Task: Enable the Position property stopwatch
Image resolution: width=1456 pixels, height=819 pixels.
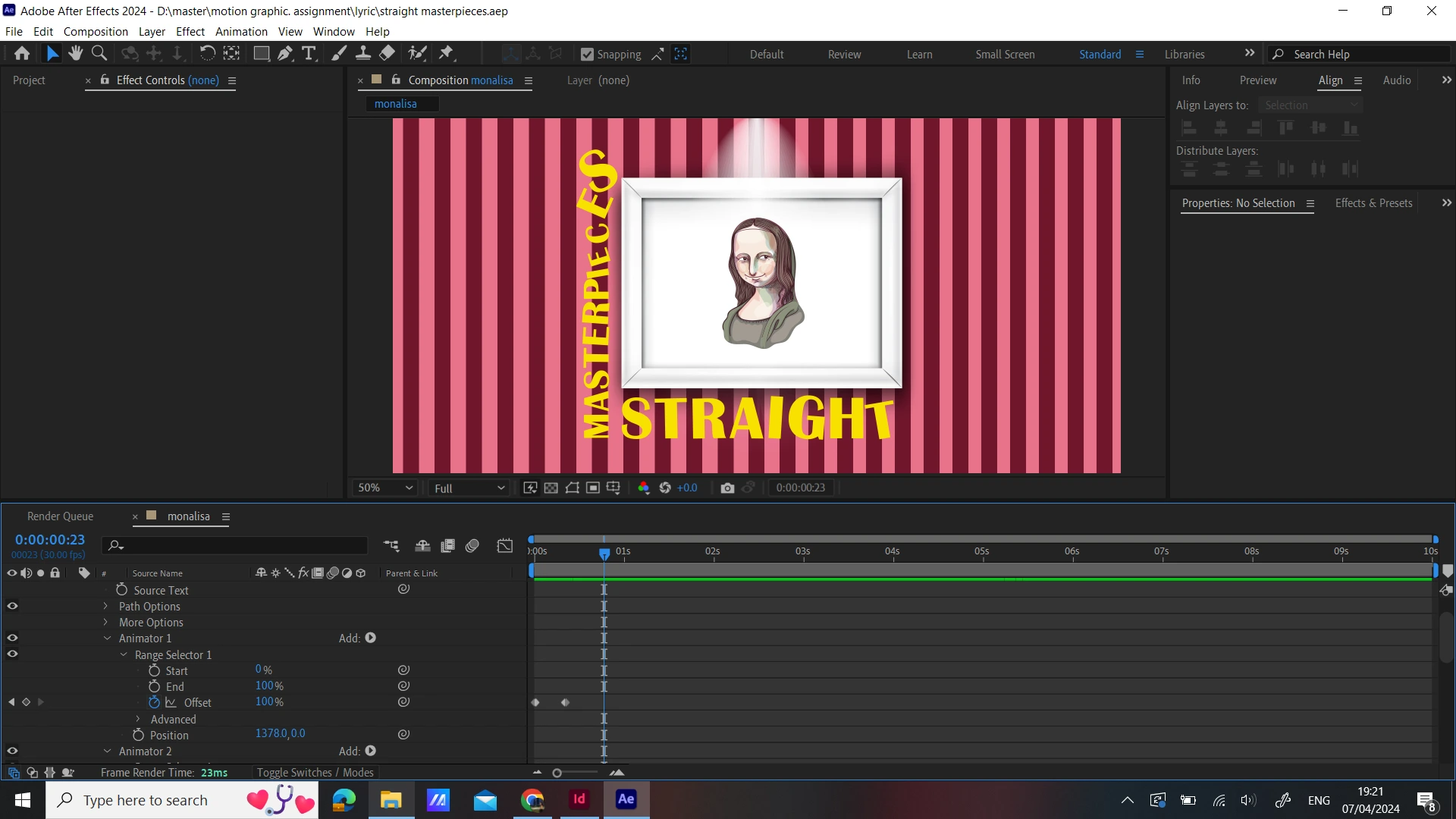Action: 138,735
